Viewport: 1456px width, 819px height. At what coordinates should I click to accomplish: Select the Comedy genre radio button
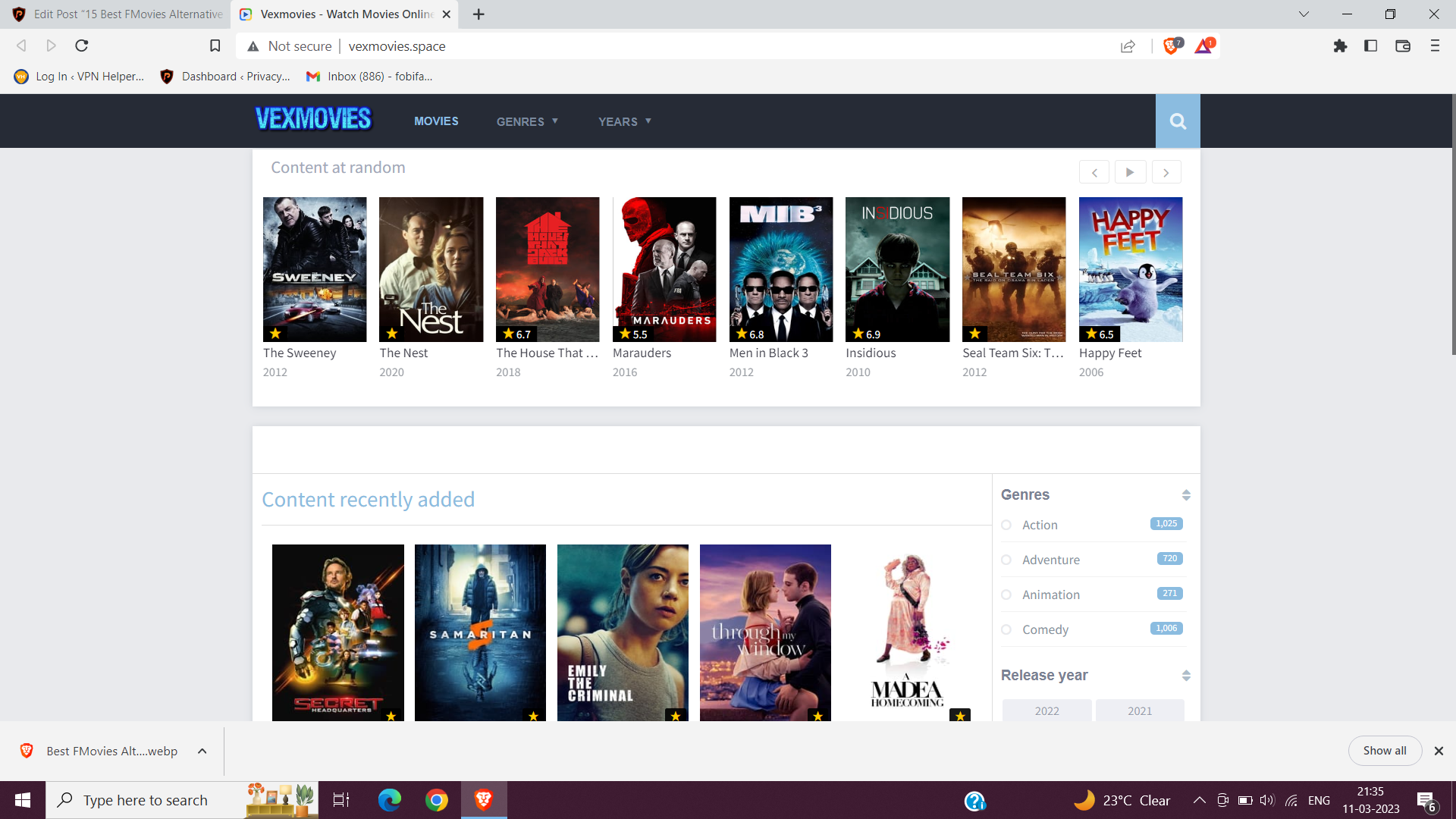1006,629
